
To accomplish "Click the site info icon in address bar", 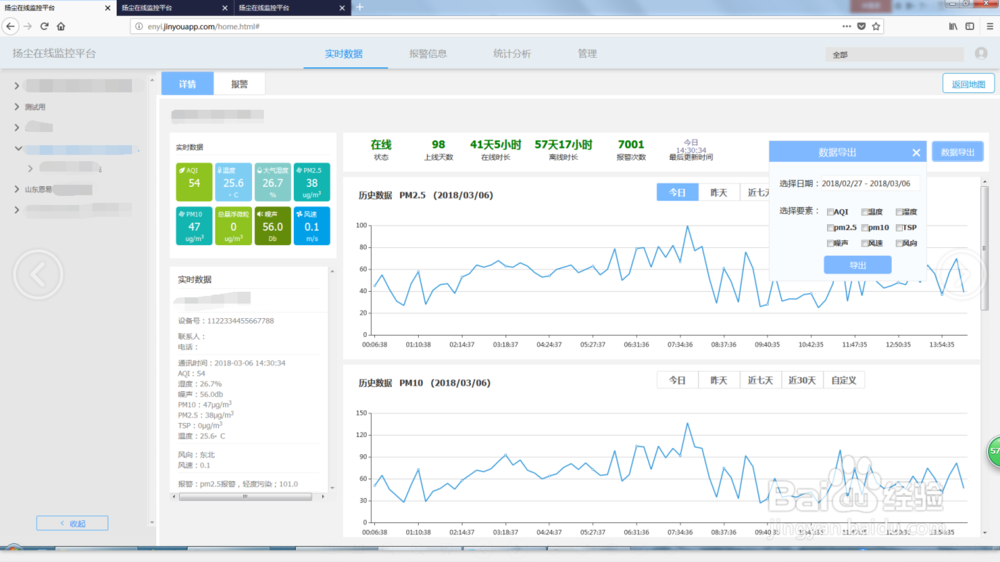I will coord(139,26).
